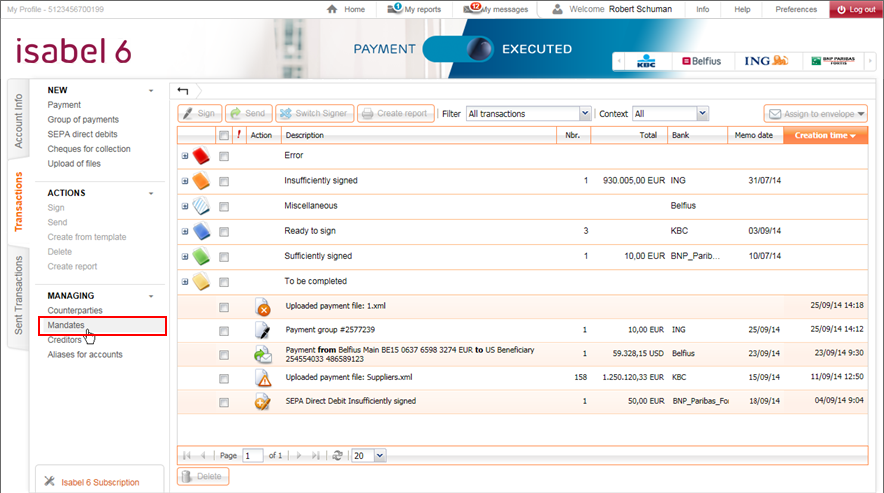Click the Isabel 6 Subscription tools icon

50,481
